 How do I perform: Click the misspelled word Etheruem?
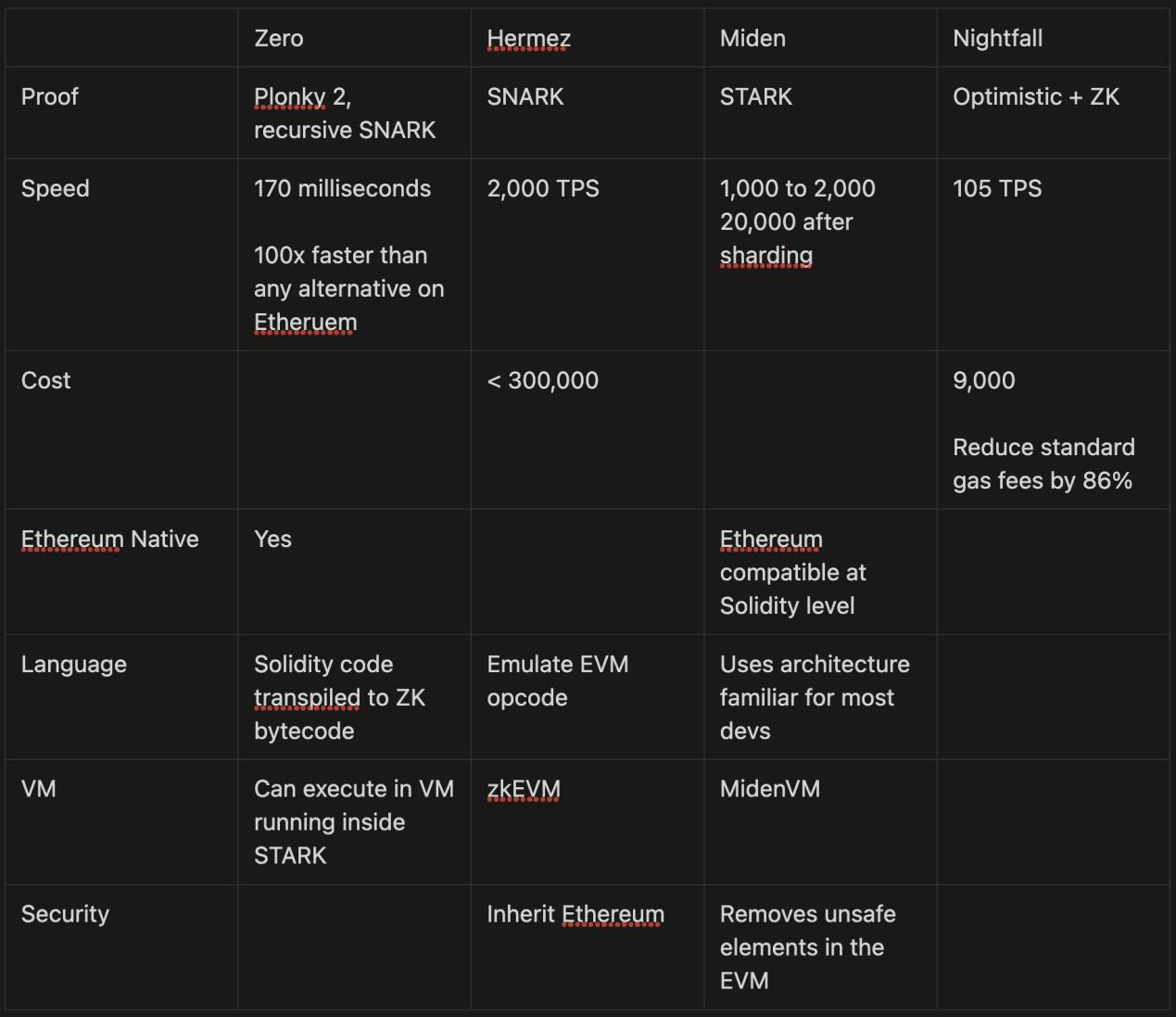tap(305, 322)
